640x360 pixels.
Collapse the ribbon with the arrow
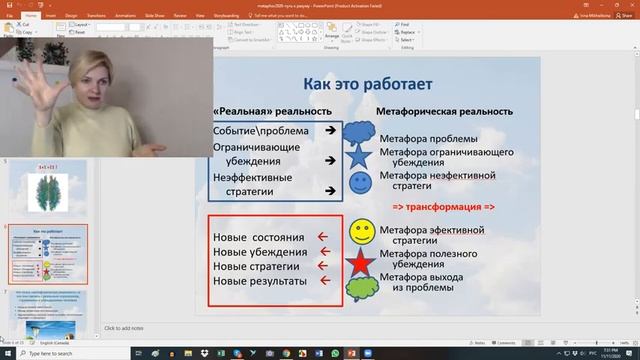(x=635, y=48)
